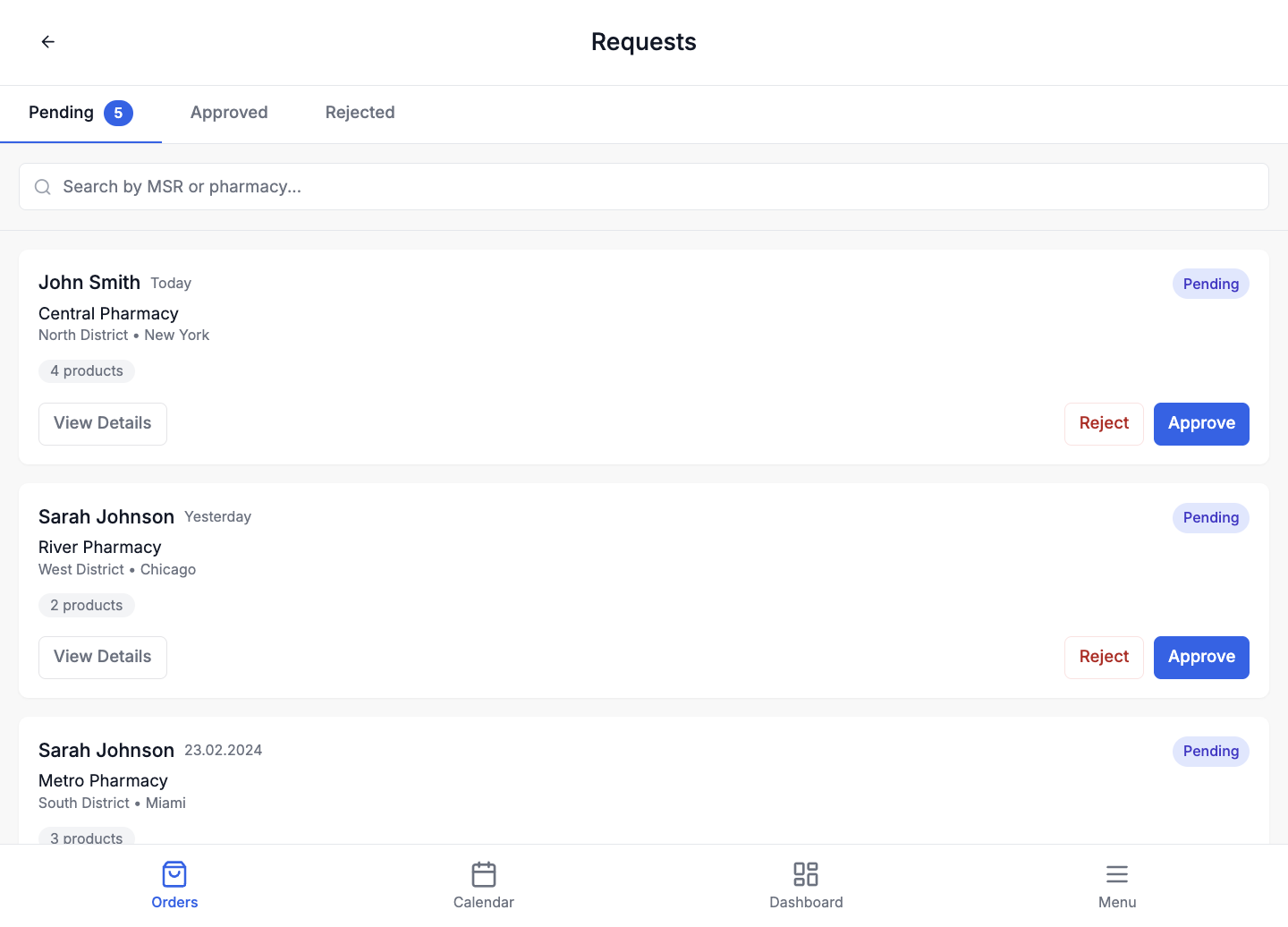Viewport: 1288px width, 927px height.
Task: Click the search magnifier icon
Action: [x=43, y=187]
